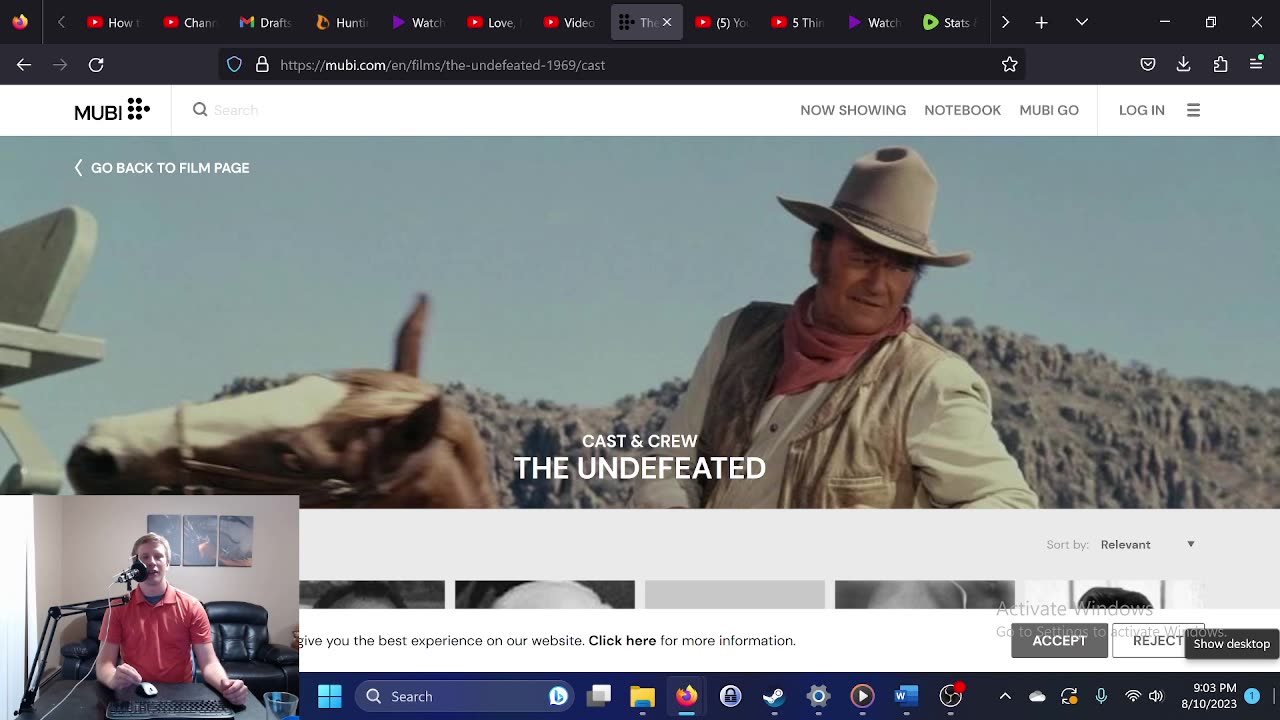Open the Click here cookie information link
This screenshot has height=720, width=1280.
(x=622, y=641)
